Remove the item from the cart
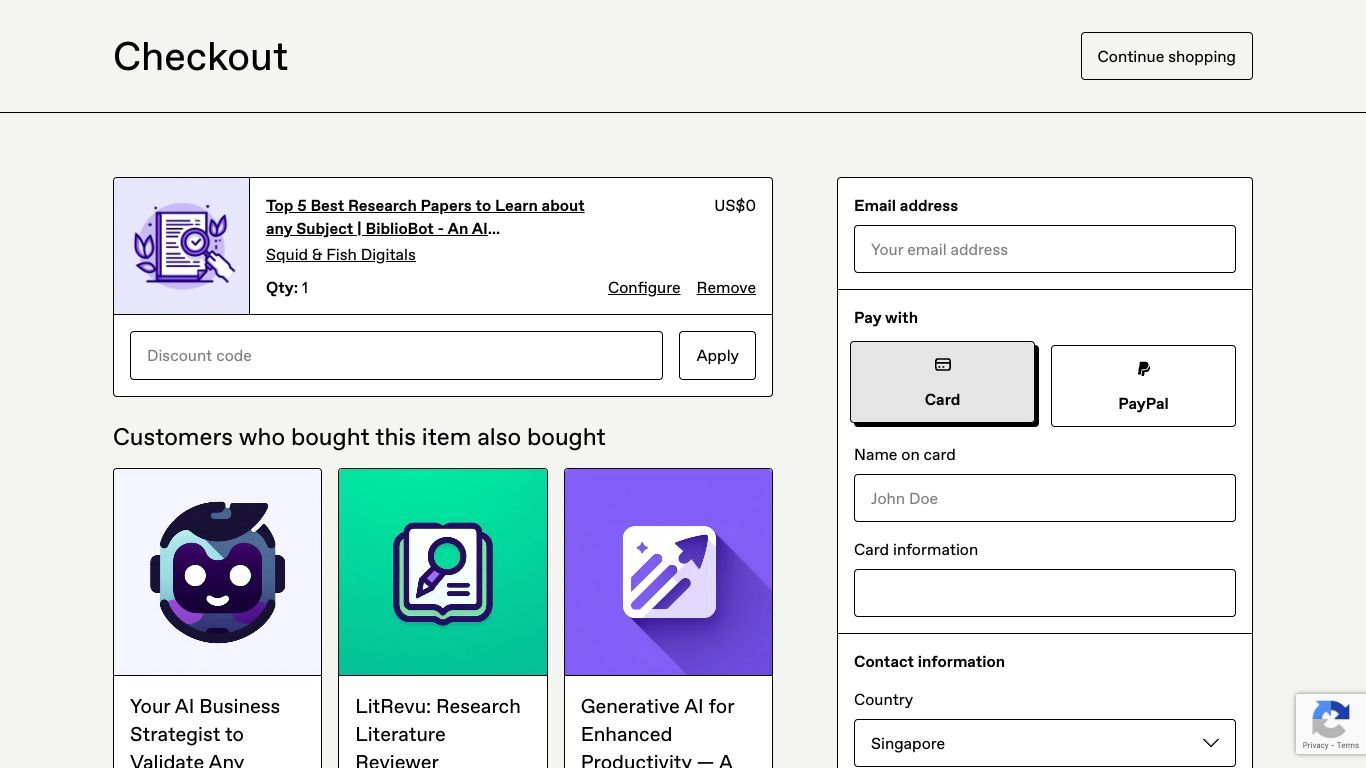The image size is (1366, 768). 726,288
